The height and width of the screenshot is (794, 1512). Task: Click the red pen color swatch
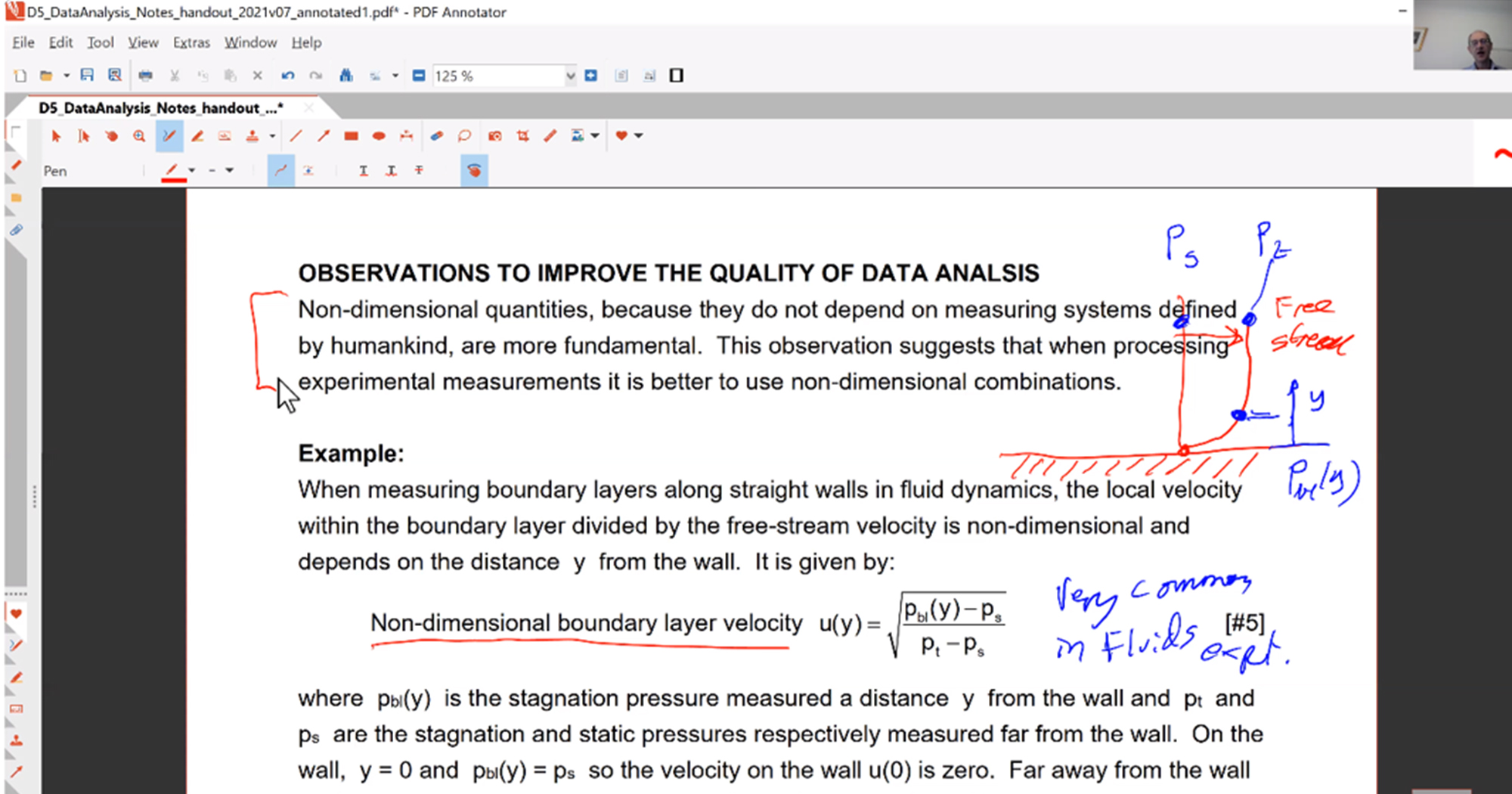point(172,171)
